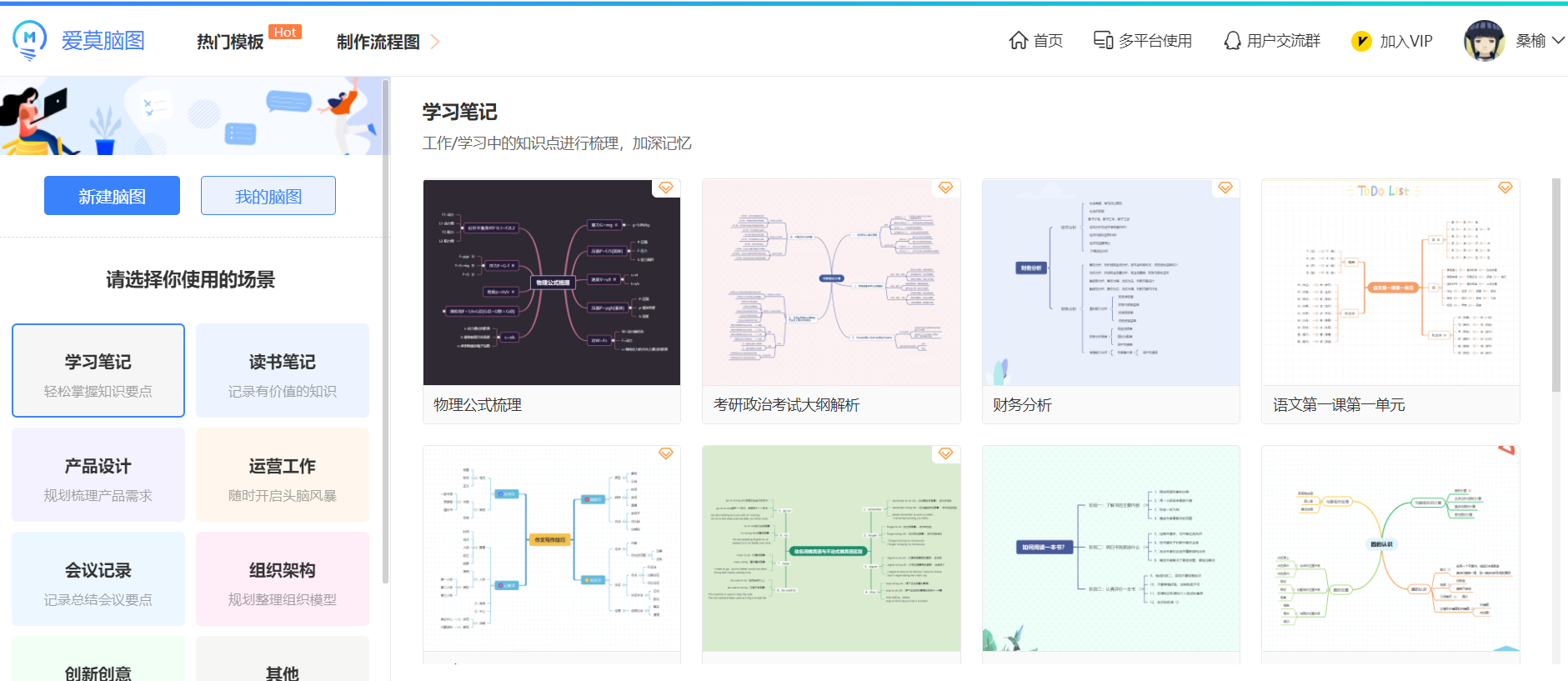Click the home icon beside 首页
Image resolution: width=1568 pixels, height=681 pixels.
click(1018, 40)
